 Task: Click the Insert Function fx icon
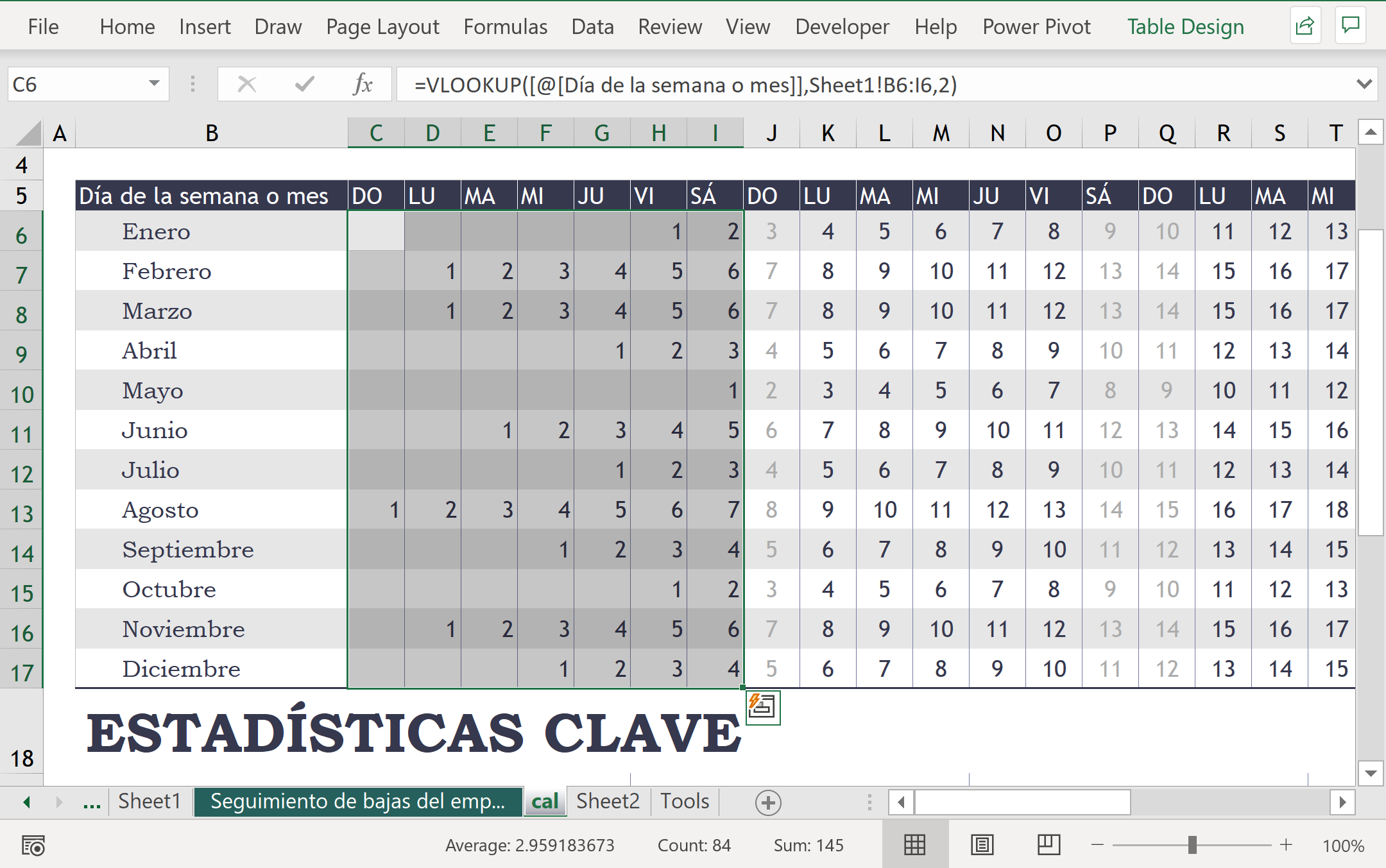(x=363, y=84)
